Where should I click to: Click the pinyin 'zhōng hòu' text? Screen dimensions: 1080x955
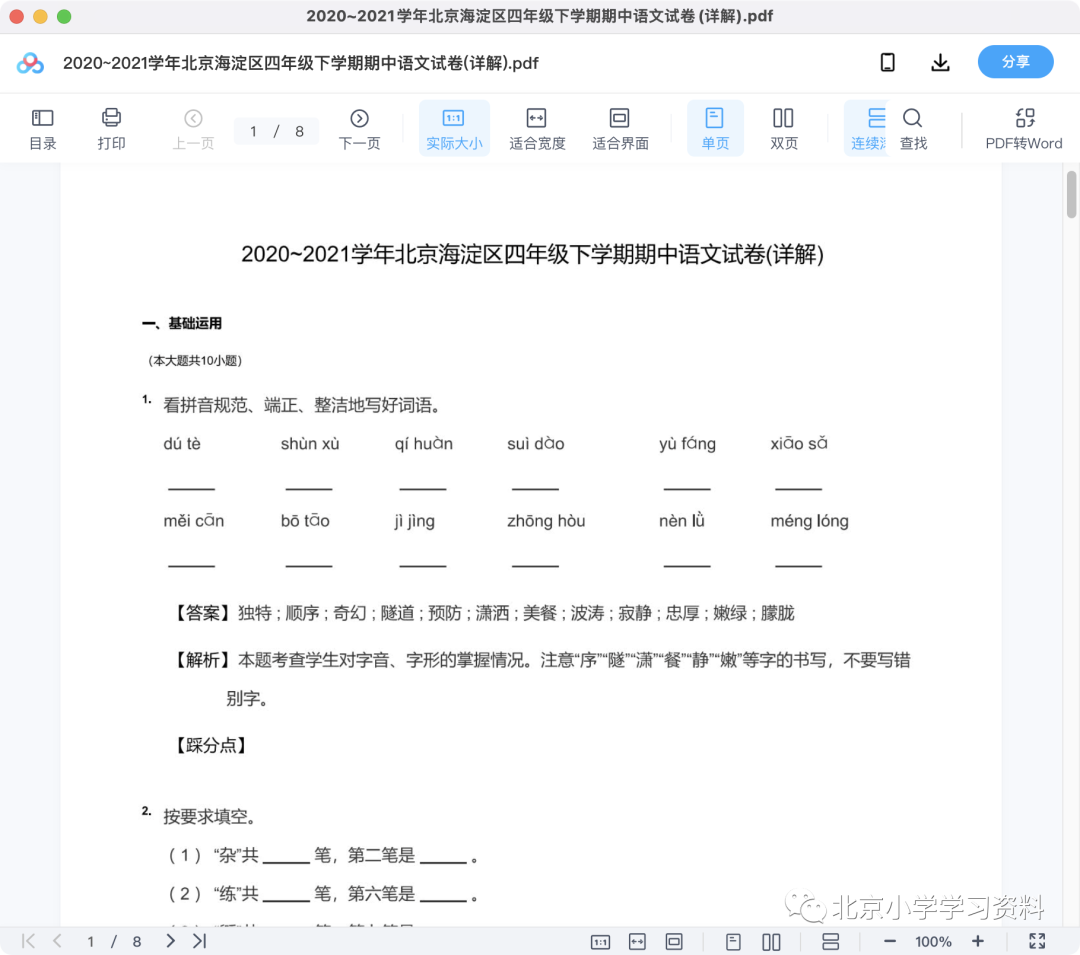click(x=546, y=521)
